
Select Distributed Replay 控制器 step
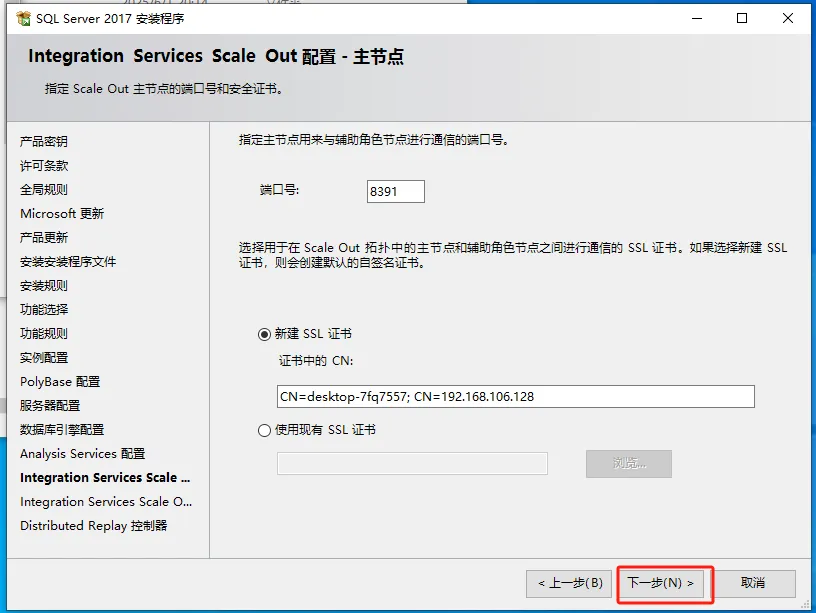[94, 526]
